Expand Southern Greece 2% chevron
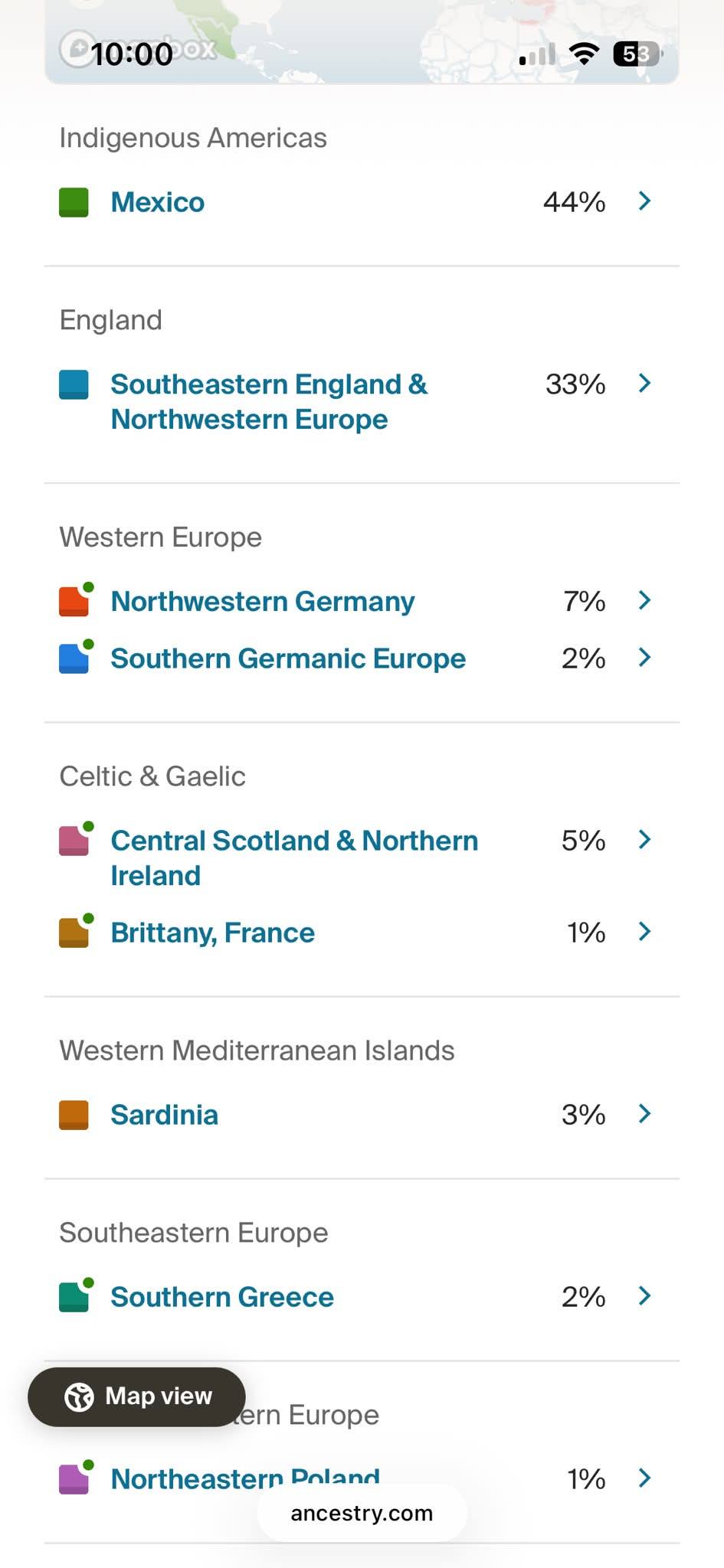724x1568 pixels. (645, 1295)
